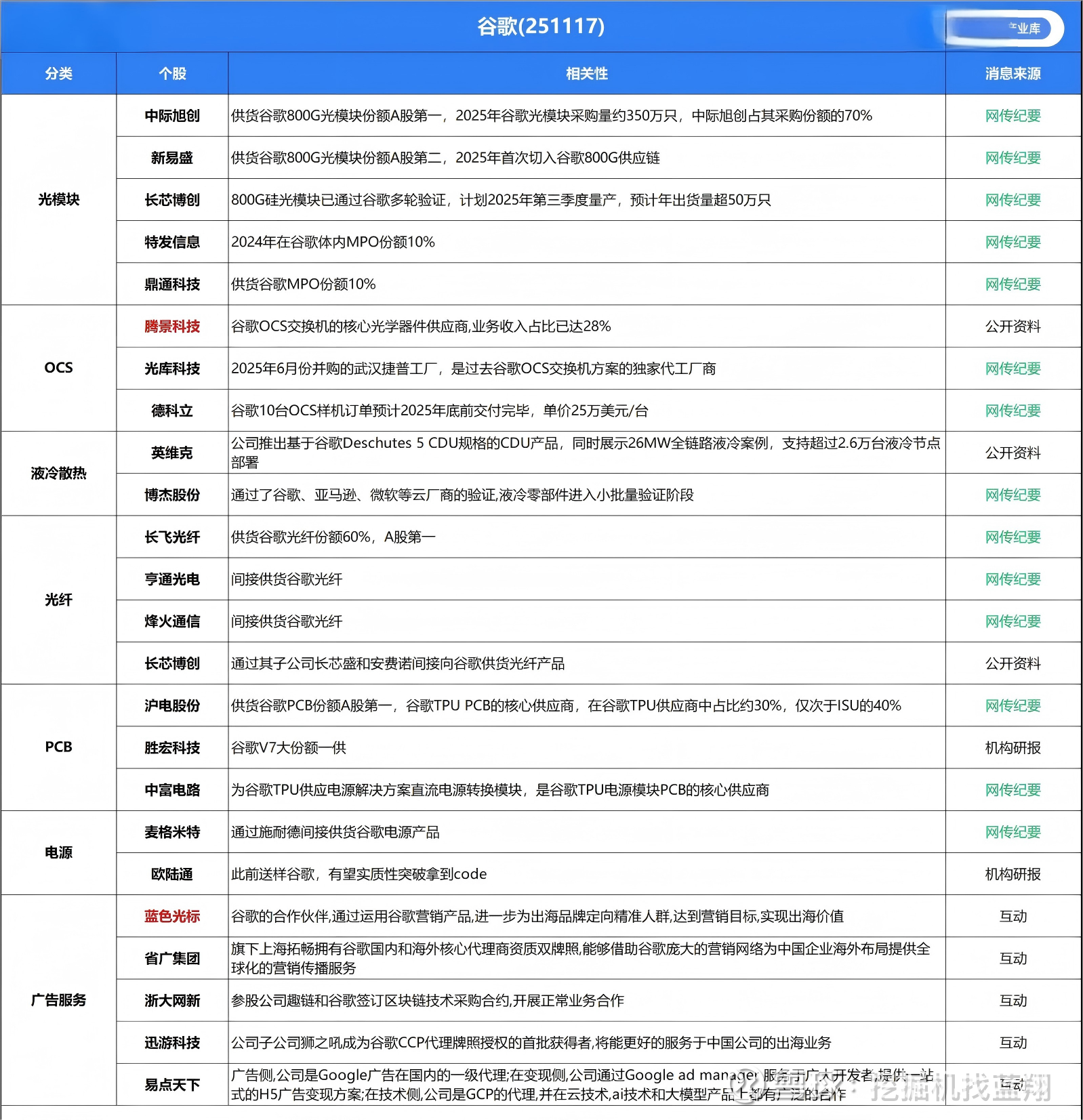Click the PCB category cell
Screen dimensions: 1083x1120
pos(59,747)
